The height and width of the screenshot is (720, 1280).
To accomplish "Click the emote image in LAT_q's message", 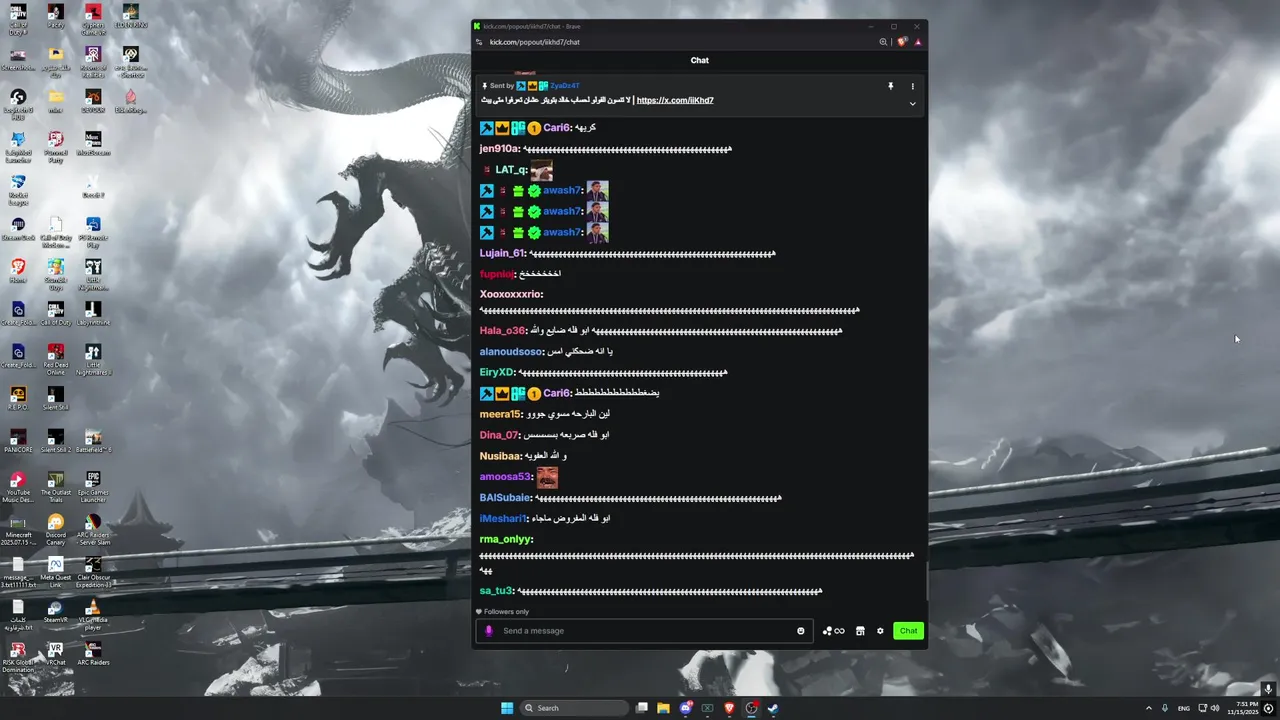I will pos(541,170).
